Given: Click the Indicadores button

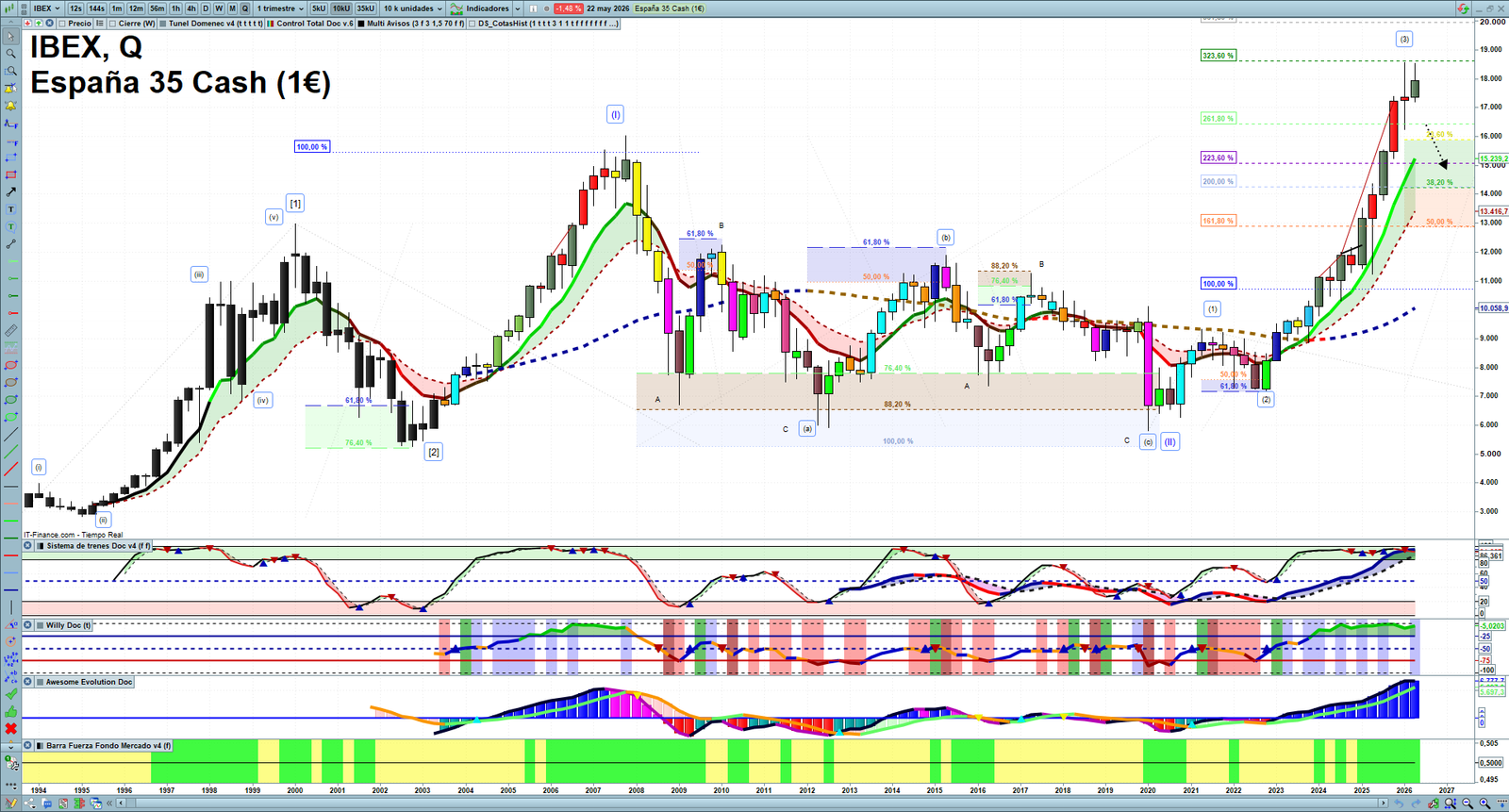Looking at the screenshot, I should pos(488,8).
